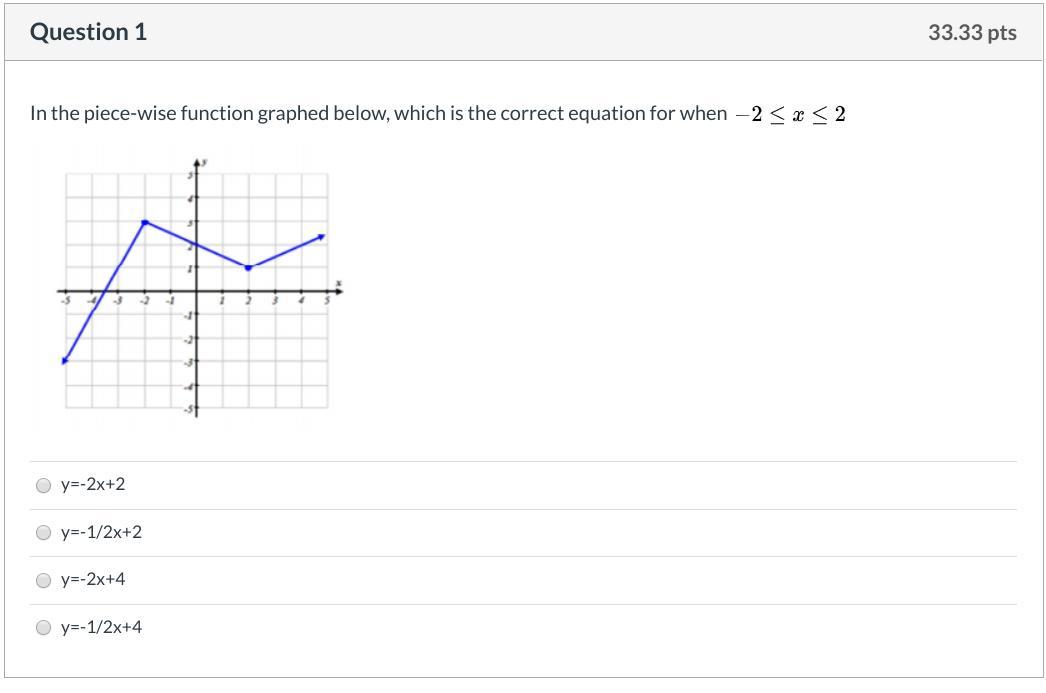Select the radio button for y=-2x+2
Viewport: 1046px width, 693px height.
tap(43, 485)
